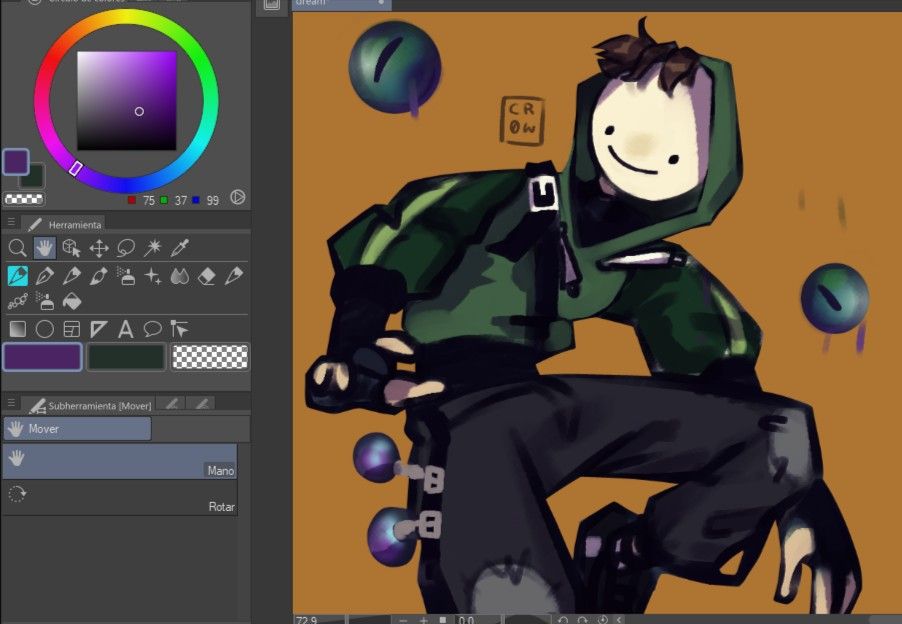
Task: Click the rotate canvas right icon
Action: (582, 620)
